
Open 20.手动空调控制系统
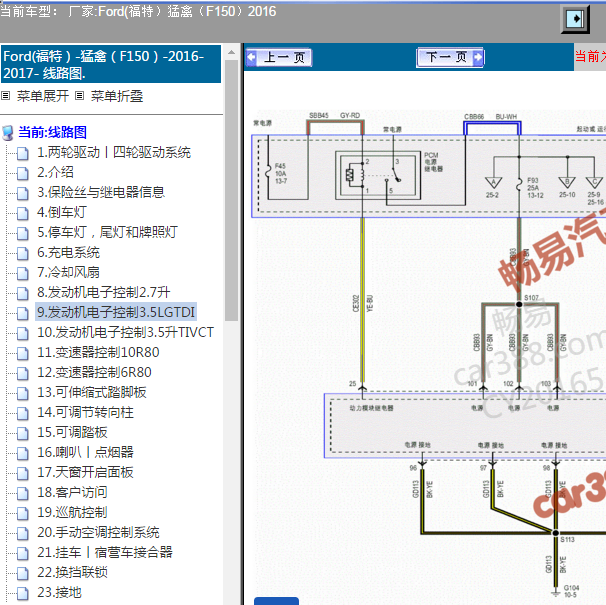tap(98, 533)
